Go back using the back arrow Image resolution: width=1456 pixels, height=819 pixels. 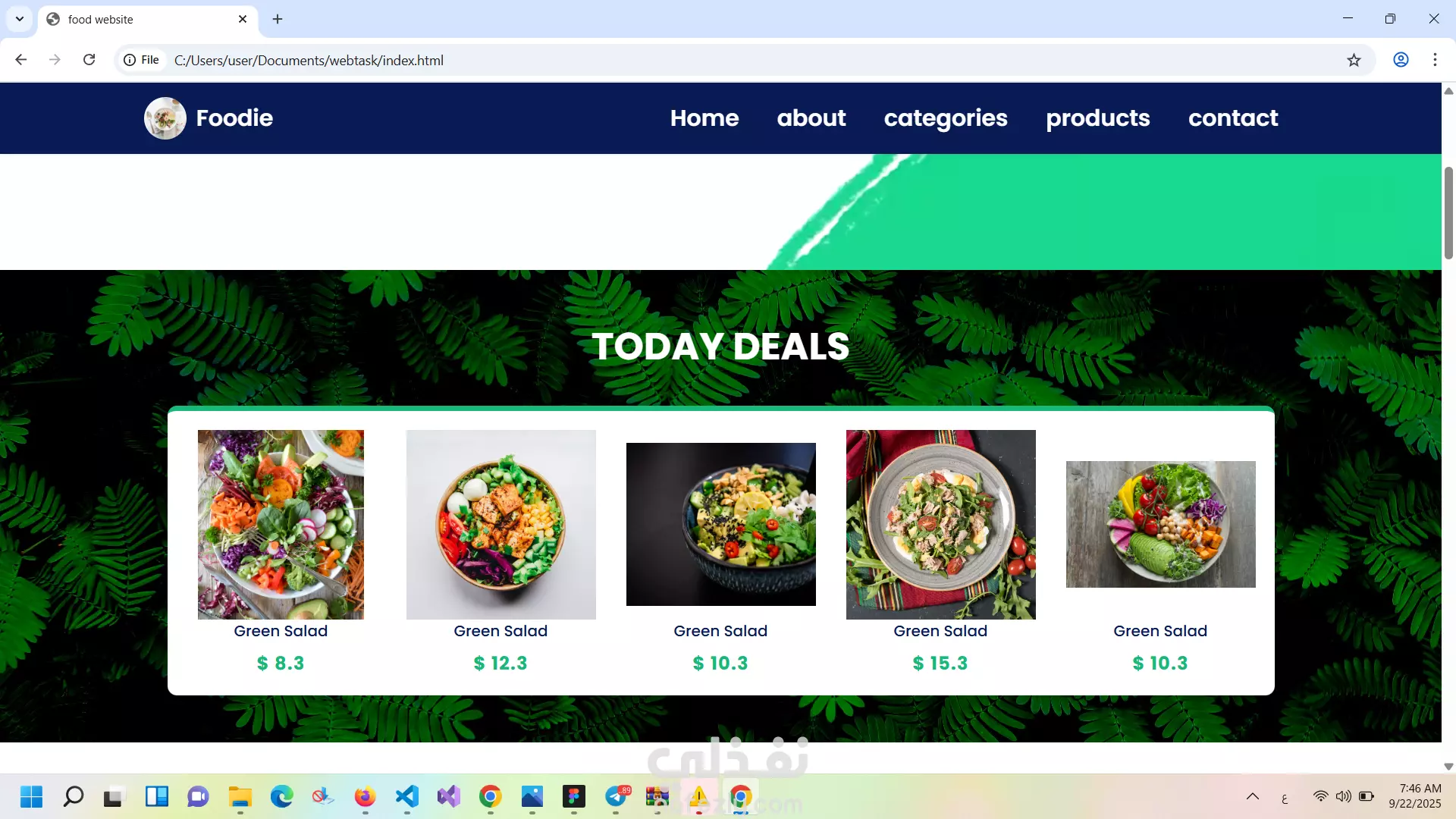coord(21,60)
